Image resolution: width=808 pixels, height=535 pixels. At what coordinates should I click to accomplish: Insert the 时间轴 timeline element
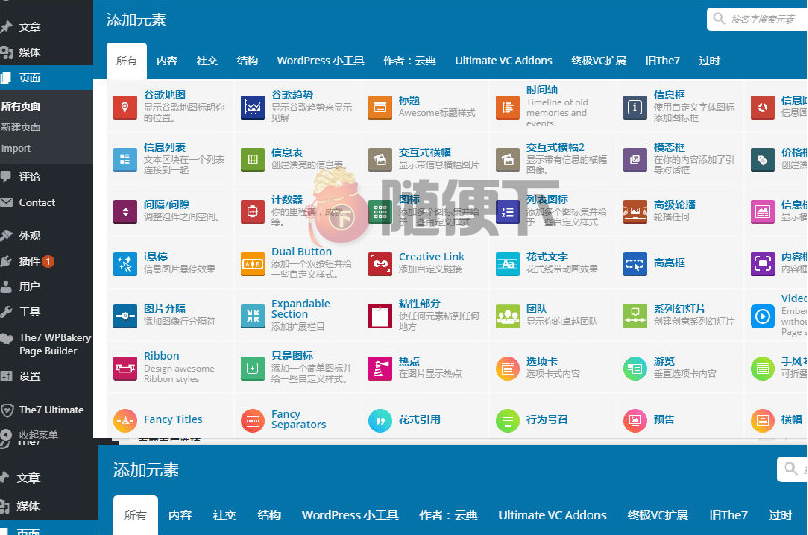click(x=508, y=108)
